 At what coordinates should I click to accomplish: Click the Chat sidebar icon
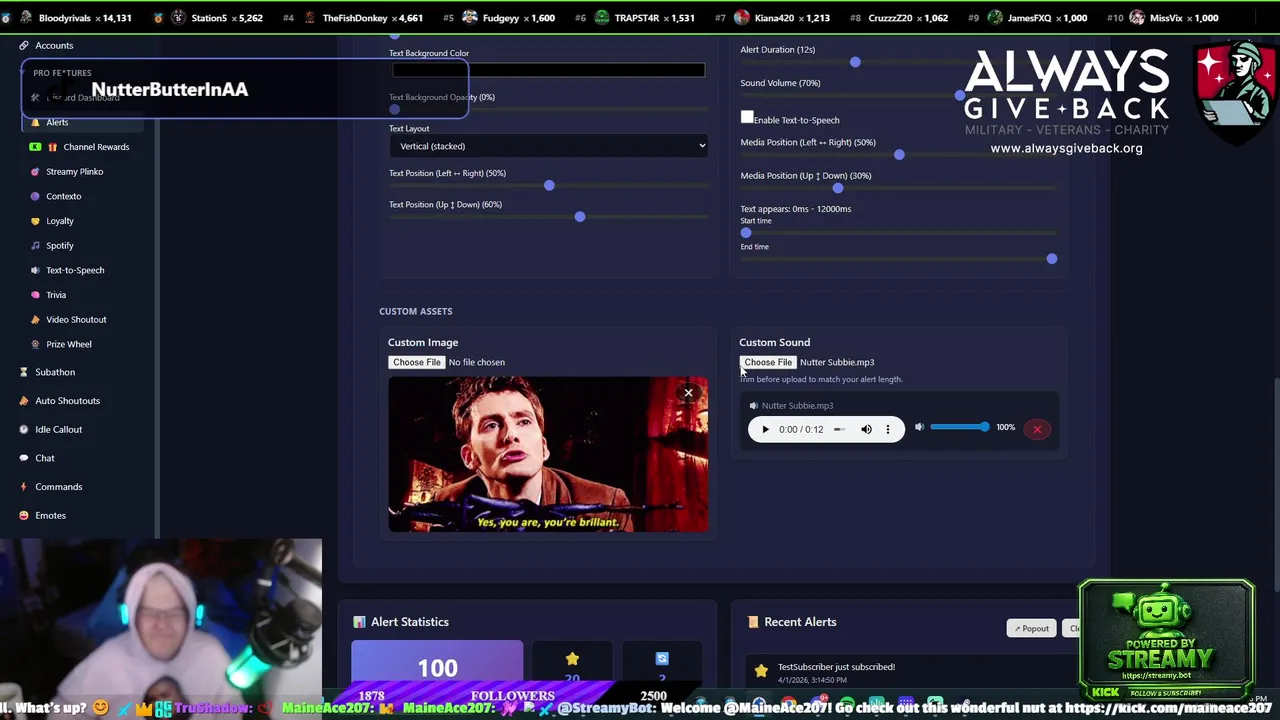click(x=24, y=458)
